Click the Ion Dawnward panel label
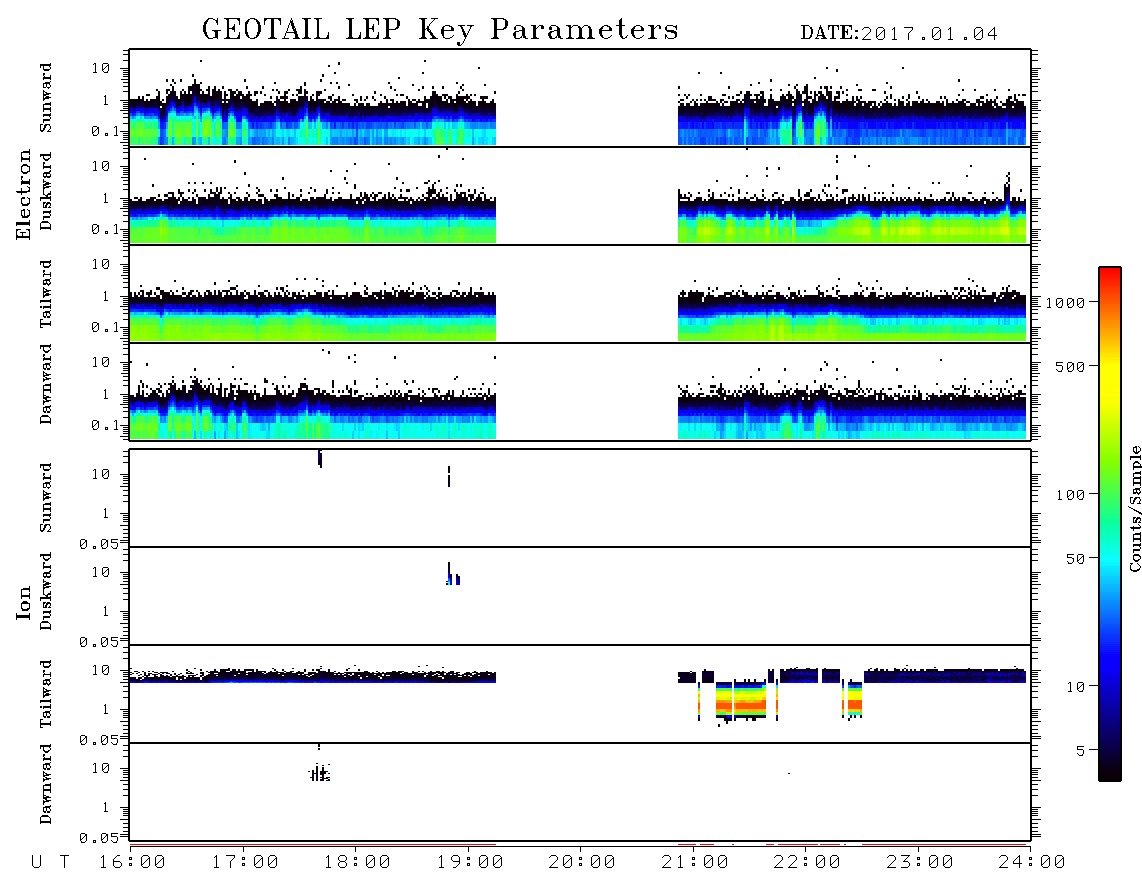 click(46, 783)
